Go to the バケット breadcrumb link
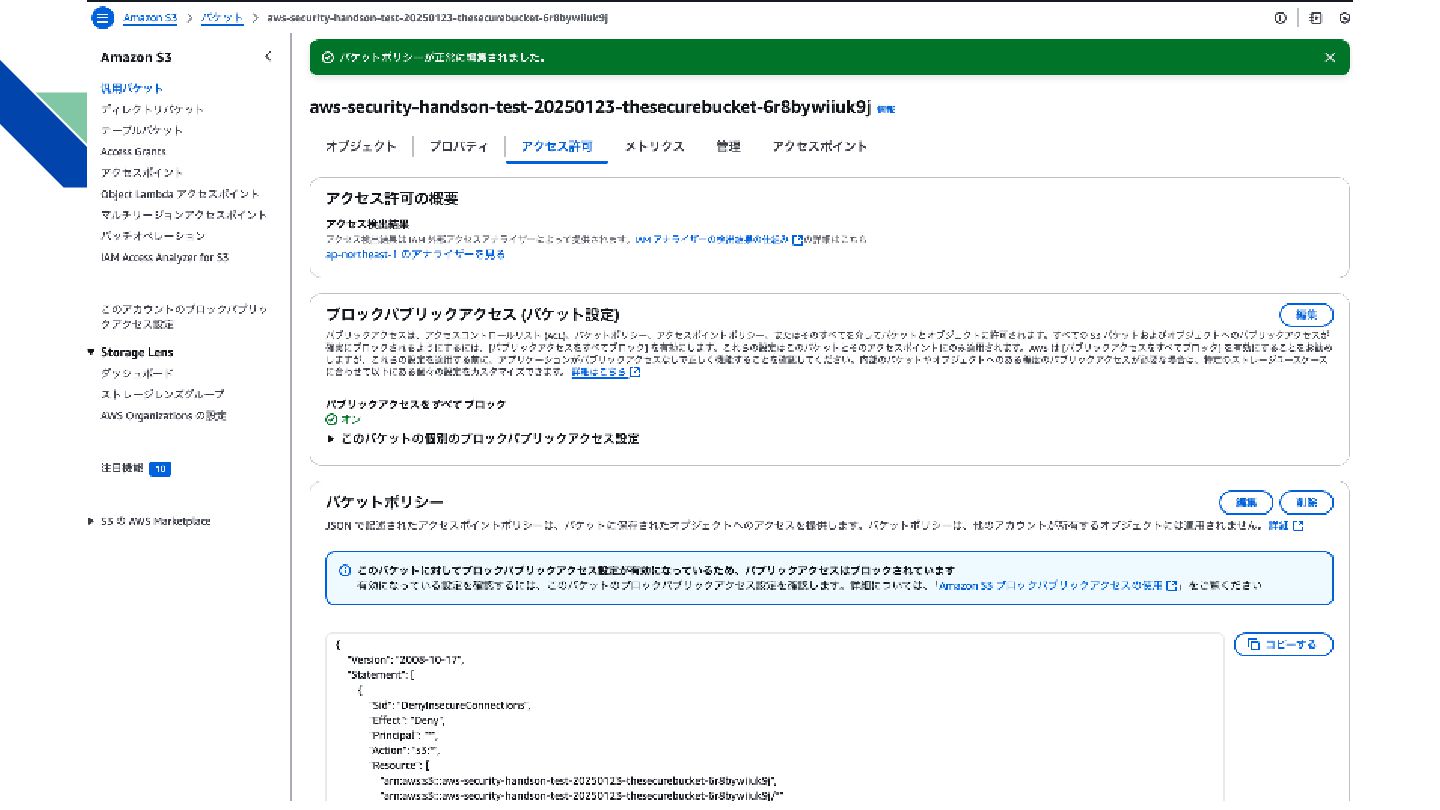1440x810 pixels. [x=222, y=18]
